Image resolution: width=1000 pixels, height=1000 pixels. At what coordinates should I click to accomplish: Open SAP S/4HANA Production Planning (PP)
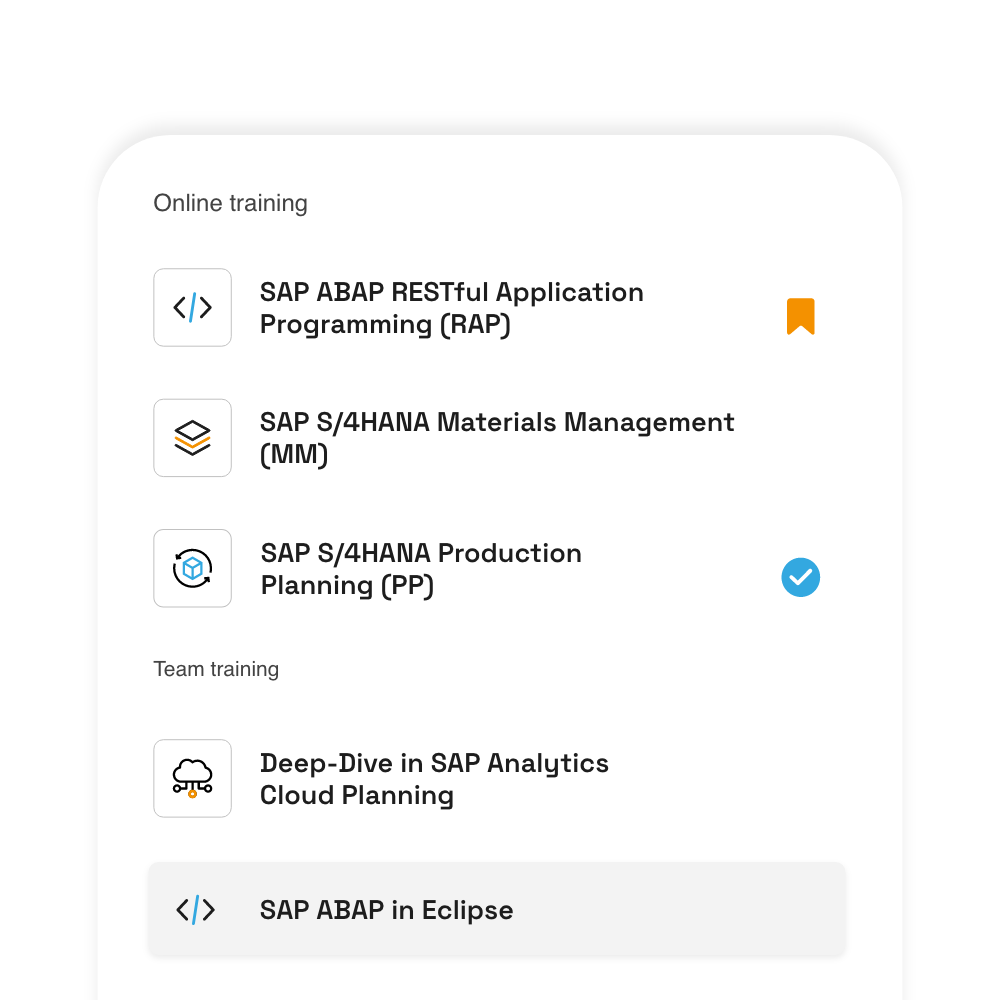pos(420,568)
